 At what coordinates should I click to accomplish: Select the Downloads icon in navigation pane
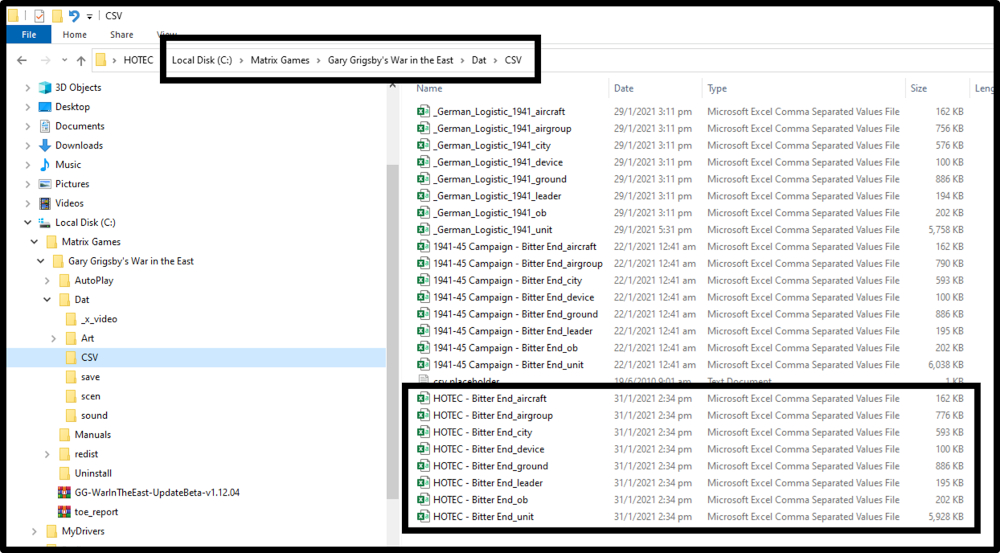pyautogui.click(x=45, y=145)
